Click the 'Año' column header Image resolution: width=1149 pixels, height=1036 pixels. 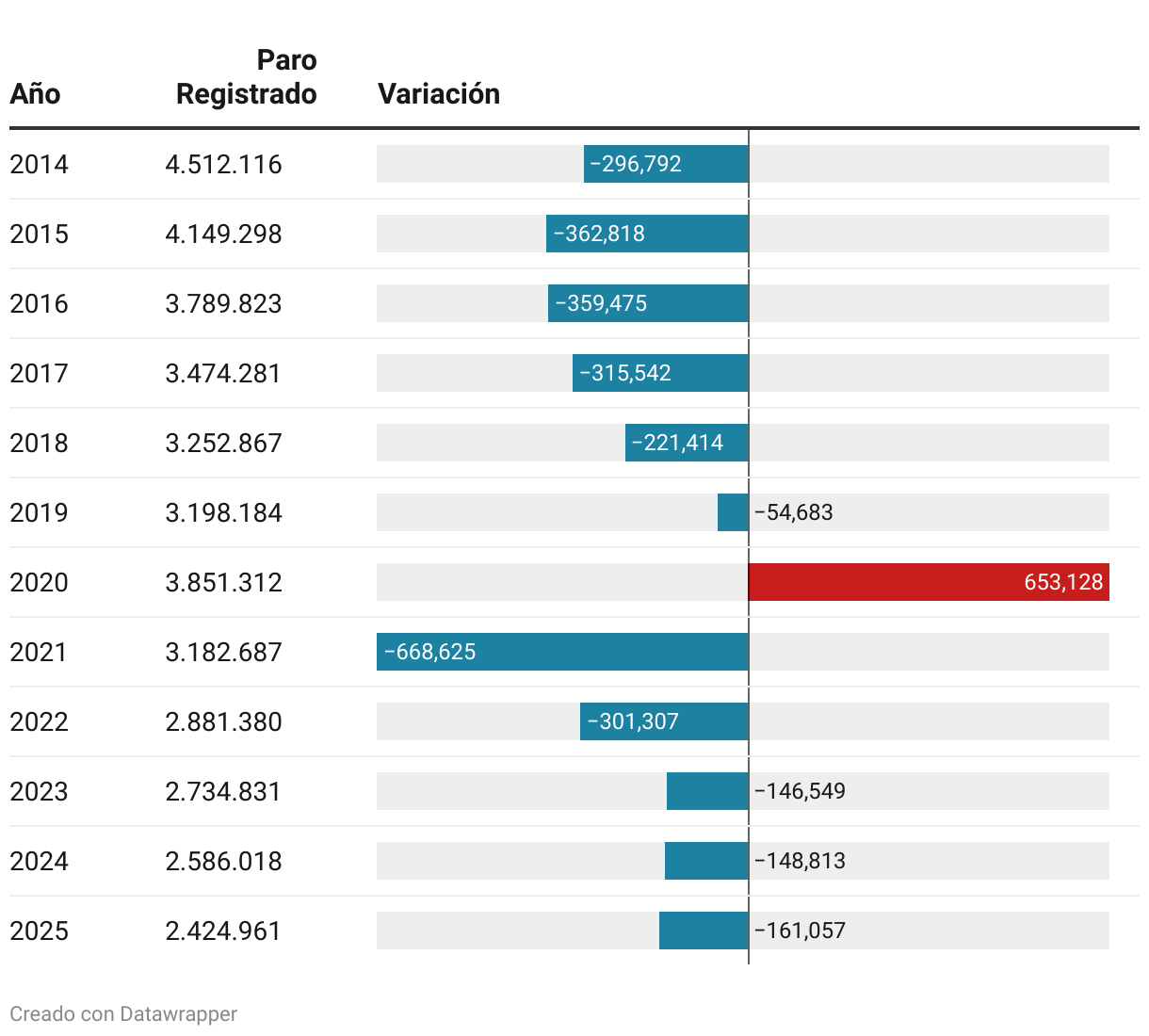pyautogui.click(x=35, y=94)
